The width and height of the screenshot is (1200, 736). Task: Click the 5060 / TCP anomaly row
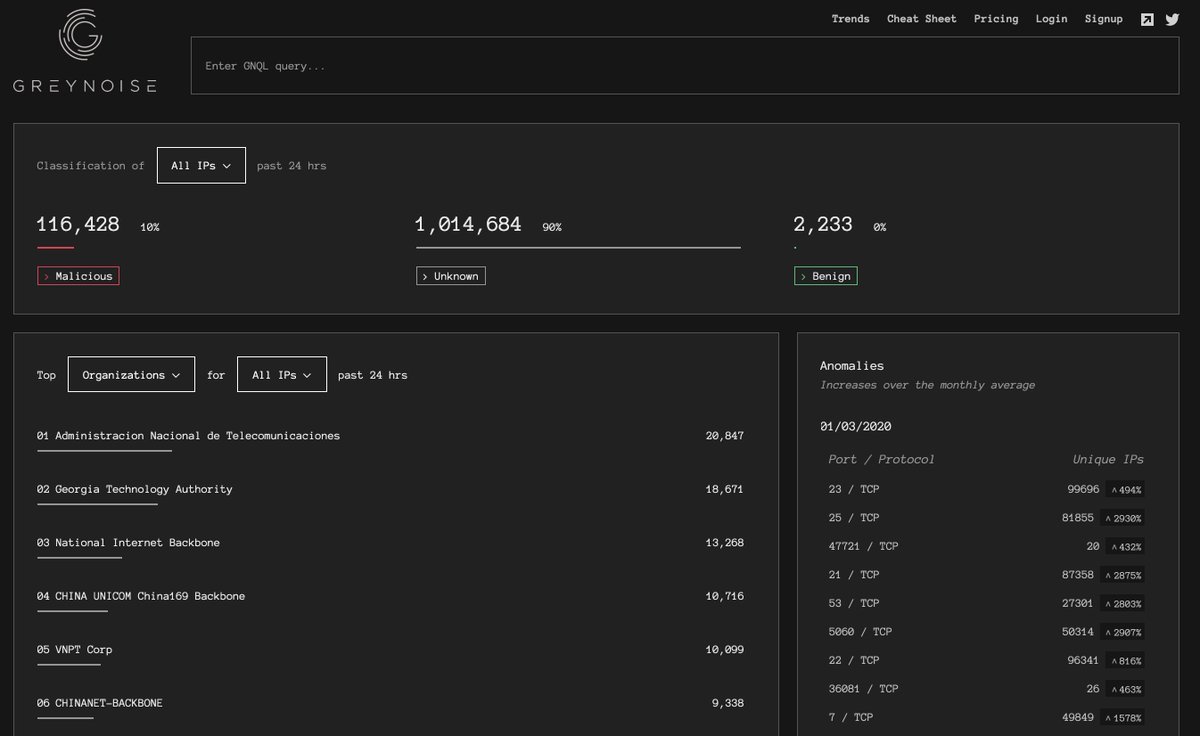coord(986,632)
